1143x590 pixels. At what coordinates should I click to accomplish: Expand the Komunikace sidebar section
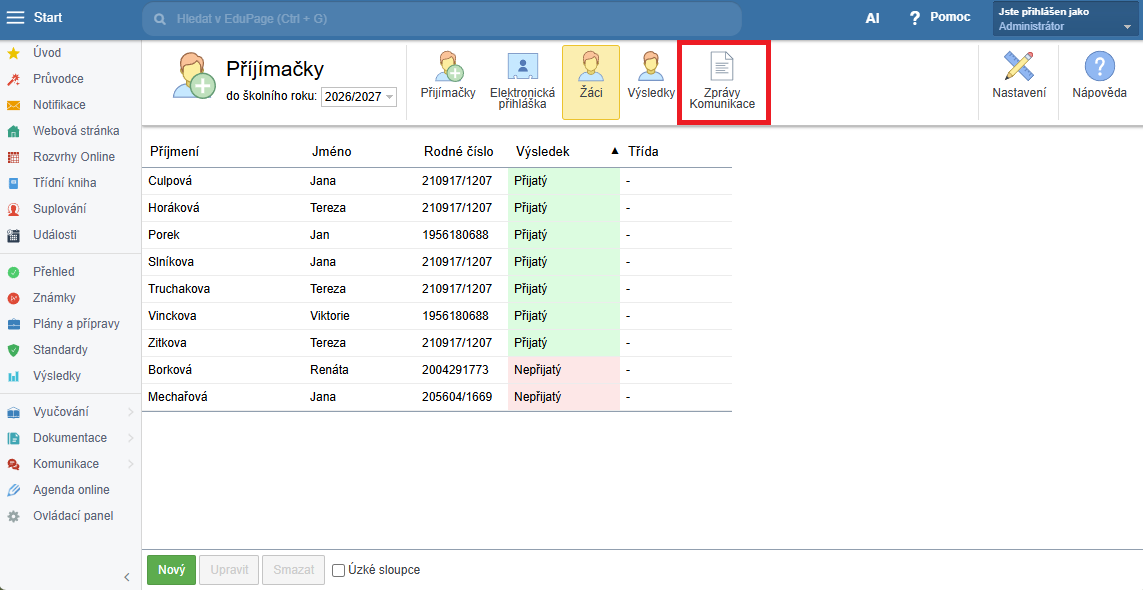click(x=66, y=464)
